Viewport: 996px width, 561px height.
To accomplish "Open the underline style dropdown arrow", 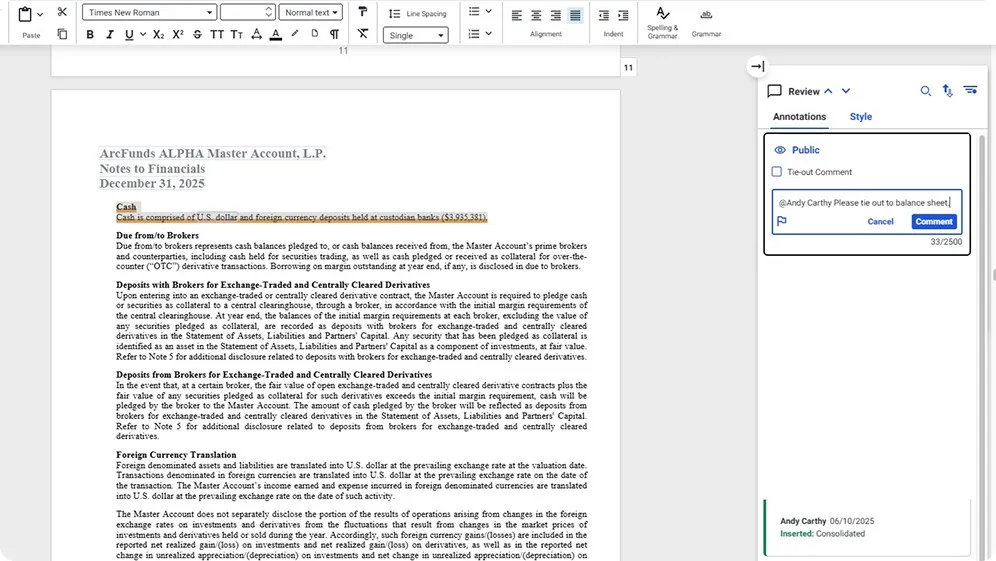I will pyautogui.click(x=143, y=34).
